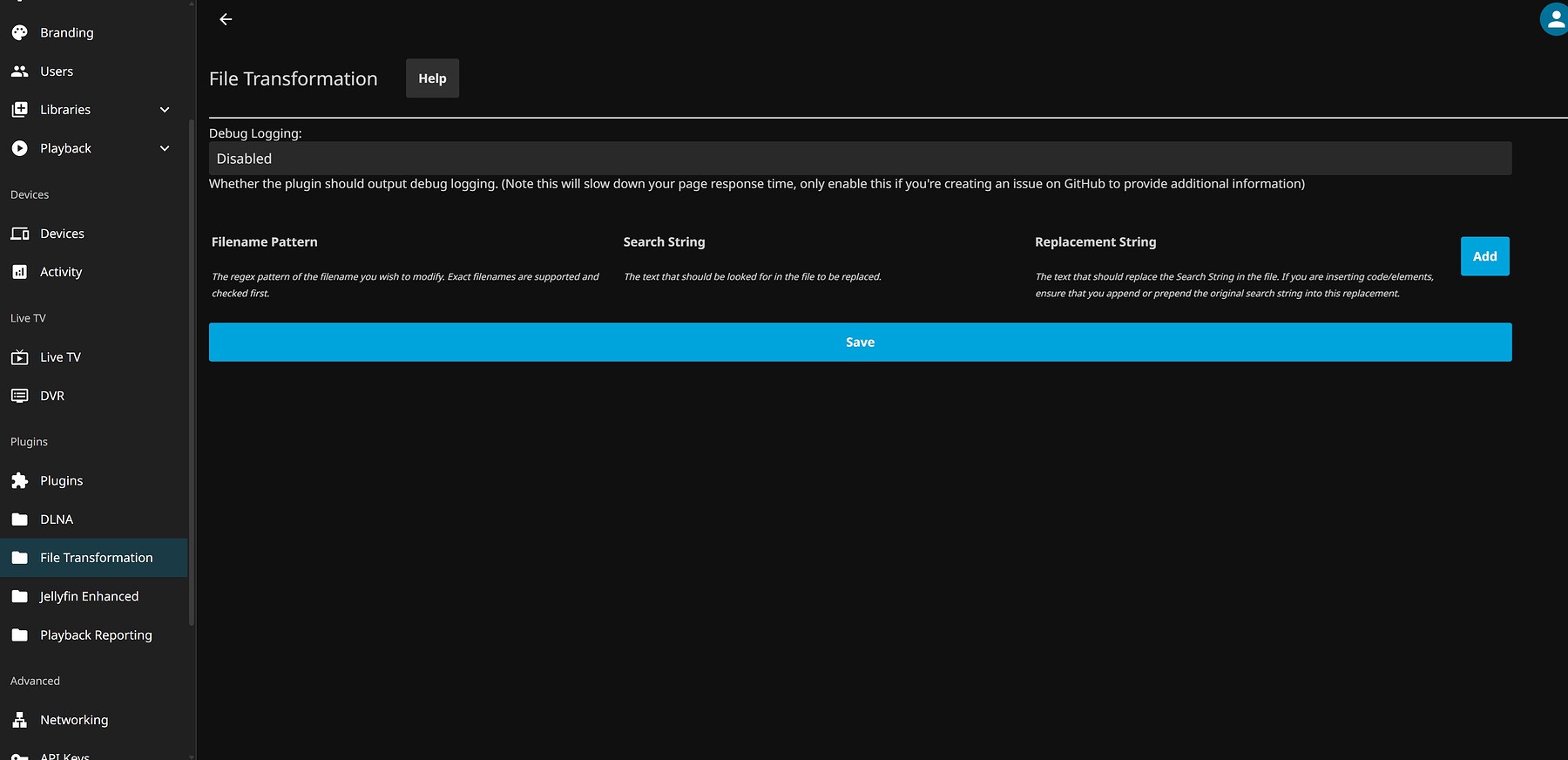Open the Debug Logging dropdown
The height and width of the screenshot is (760, 1568).
pyautogui.click(x=860, y=159)
